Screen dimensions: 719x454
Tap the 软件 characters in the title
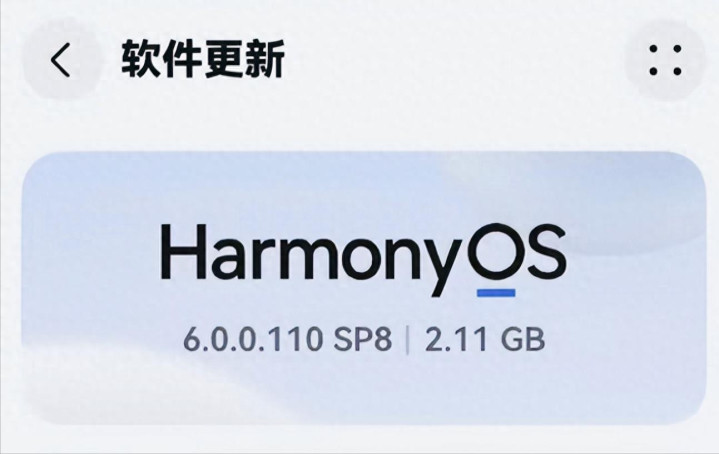point(161,59)
